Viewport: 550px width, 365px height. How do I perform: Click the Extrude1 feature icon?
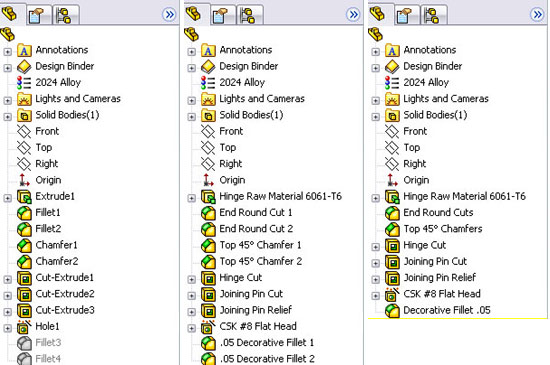click(24, 197)
